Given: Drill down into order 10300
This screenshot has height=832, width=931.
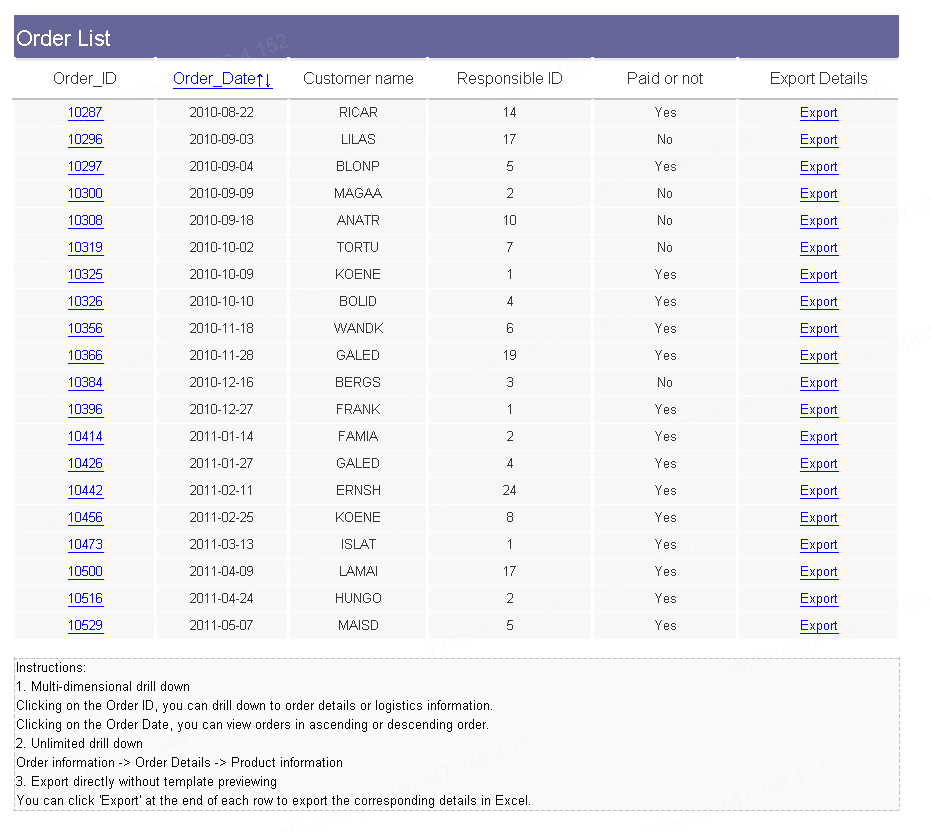Looking at the screenshot, I should (85, 194).
